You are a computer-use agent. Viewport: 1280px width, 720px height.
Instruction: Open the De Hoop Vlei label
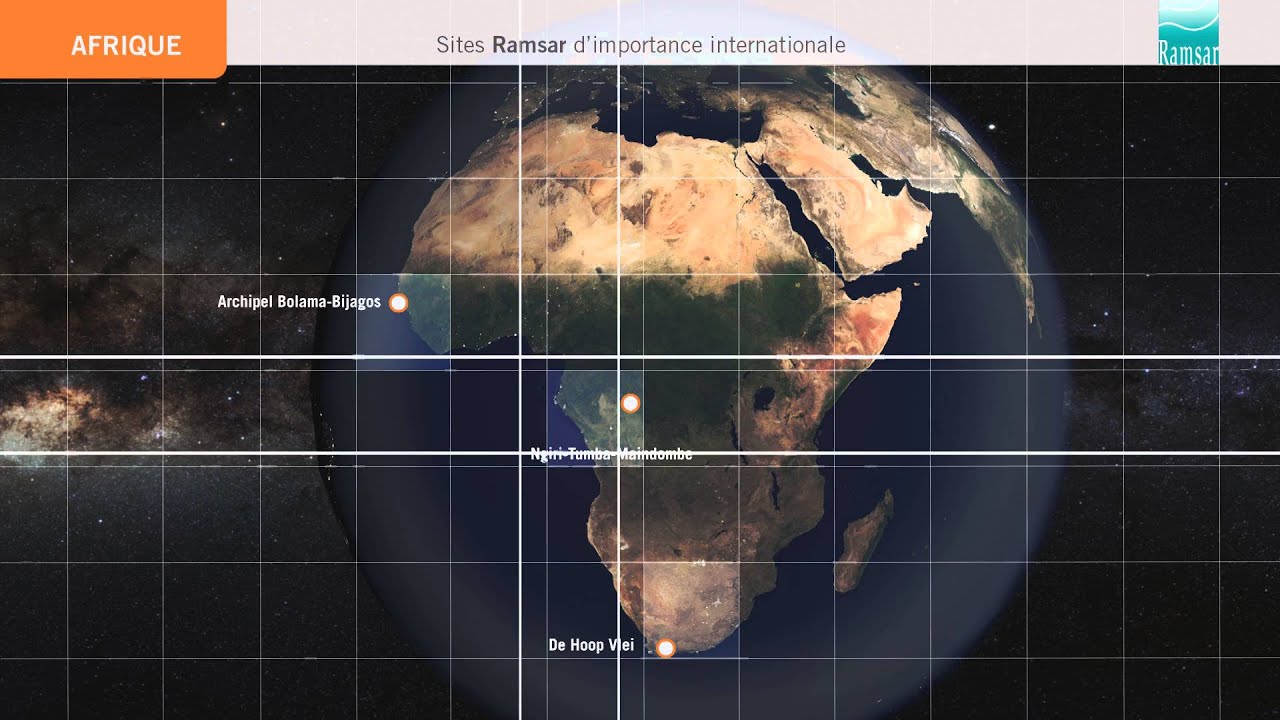tap(591, 646)
